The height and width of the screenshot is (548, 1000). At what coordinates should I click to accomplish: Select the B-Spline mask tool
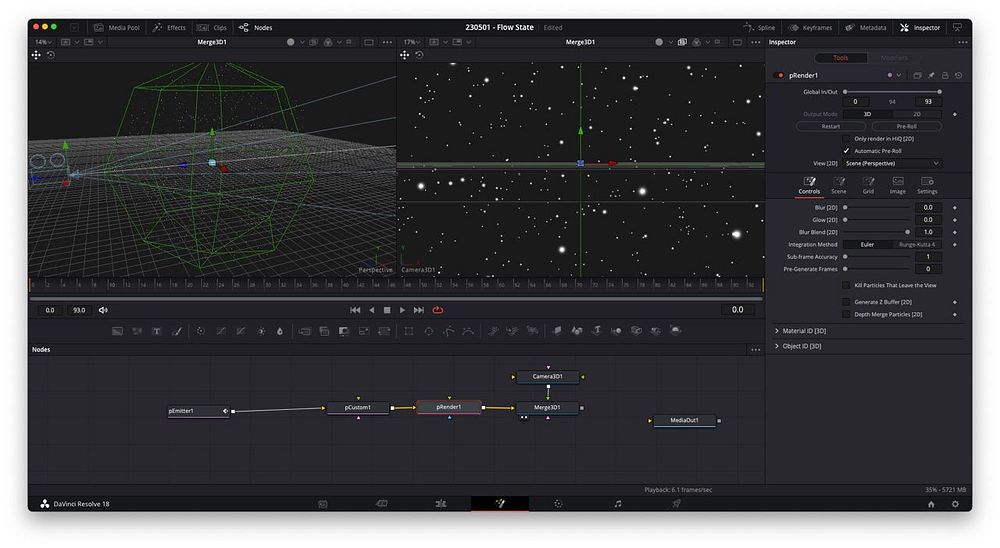pos(468,331)
